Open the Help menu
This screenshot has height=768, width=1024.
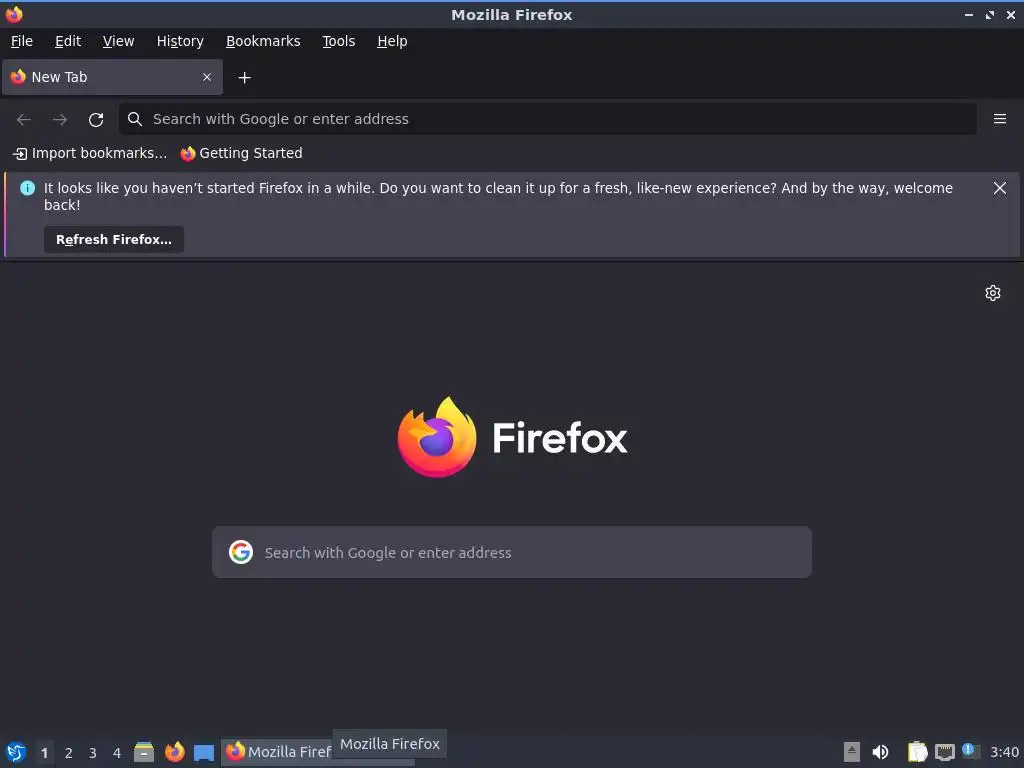[x=392, y=41]
